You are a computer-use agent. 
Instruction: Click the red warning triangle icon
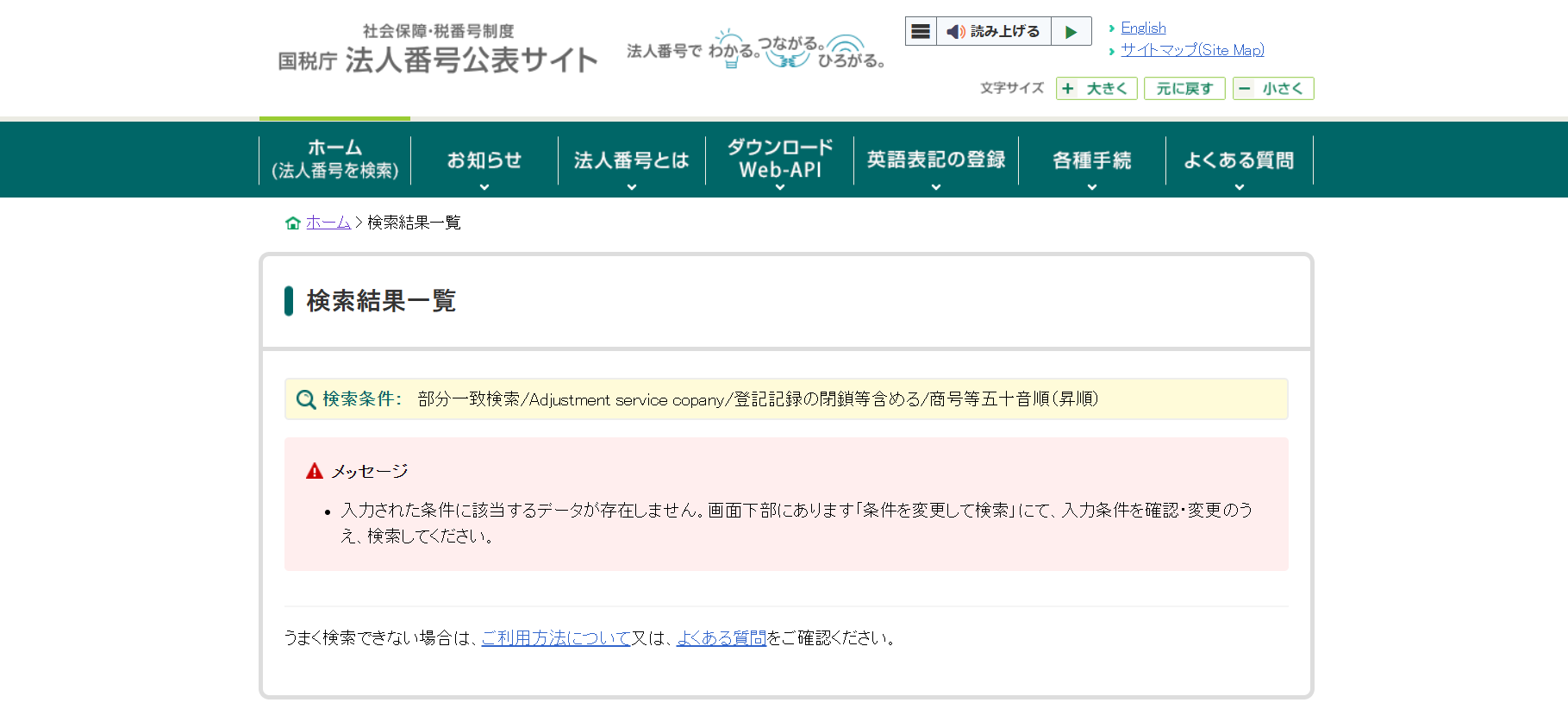315,471
